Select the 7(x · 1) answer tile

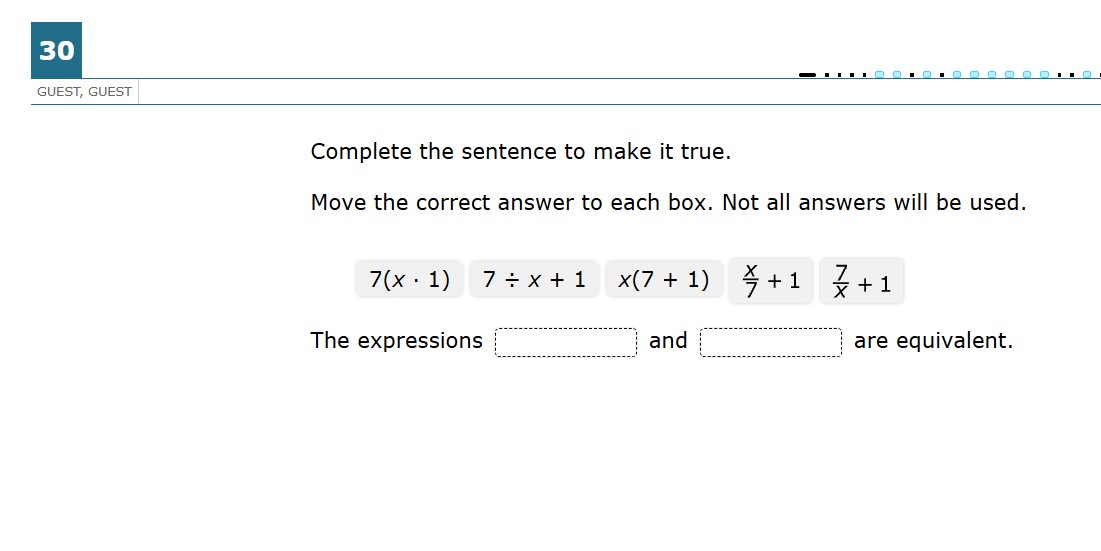[x=409, y=279]
